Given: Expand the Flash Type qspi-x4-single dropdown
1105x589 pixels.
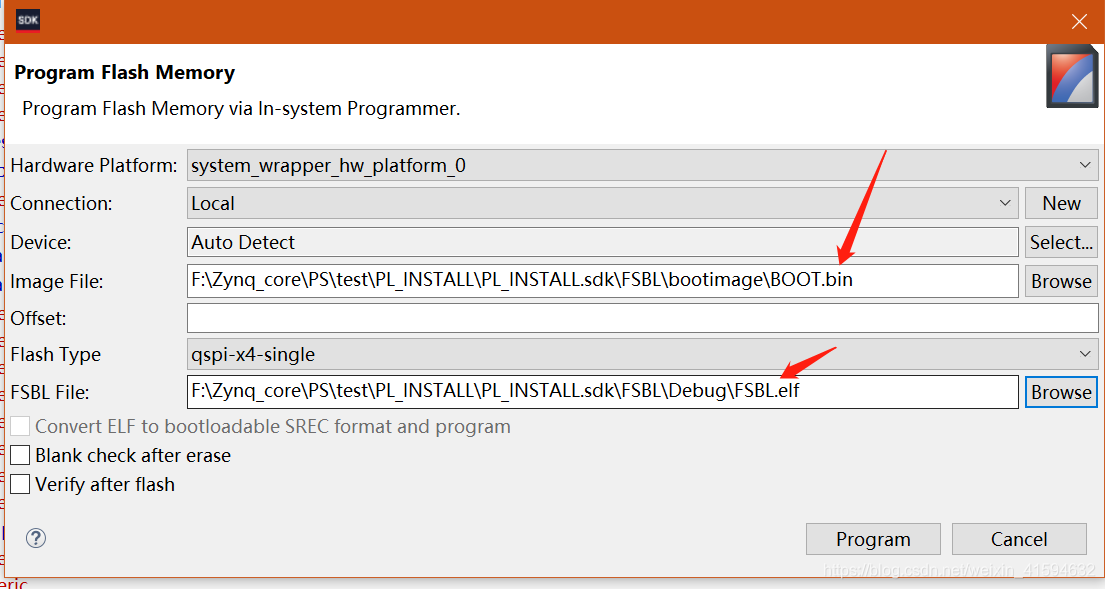Looking at the screenshot, I should point(642,354).
